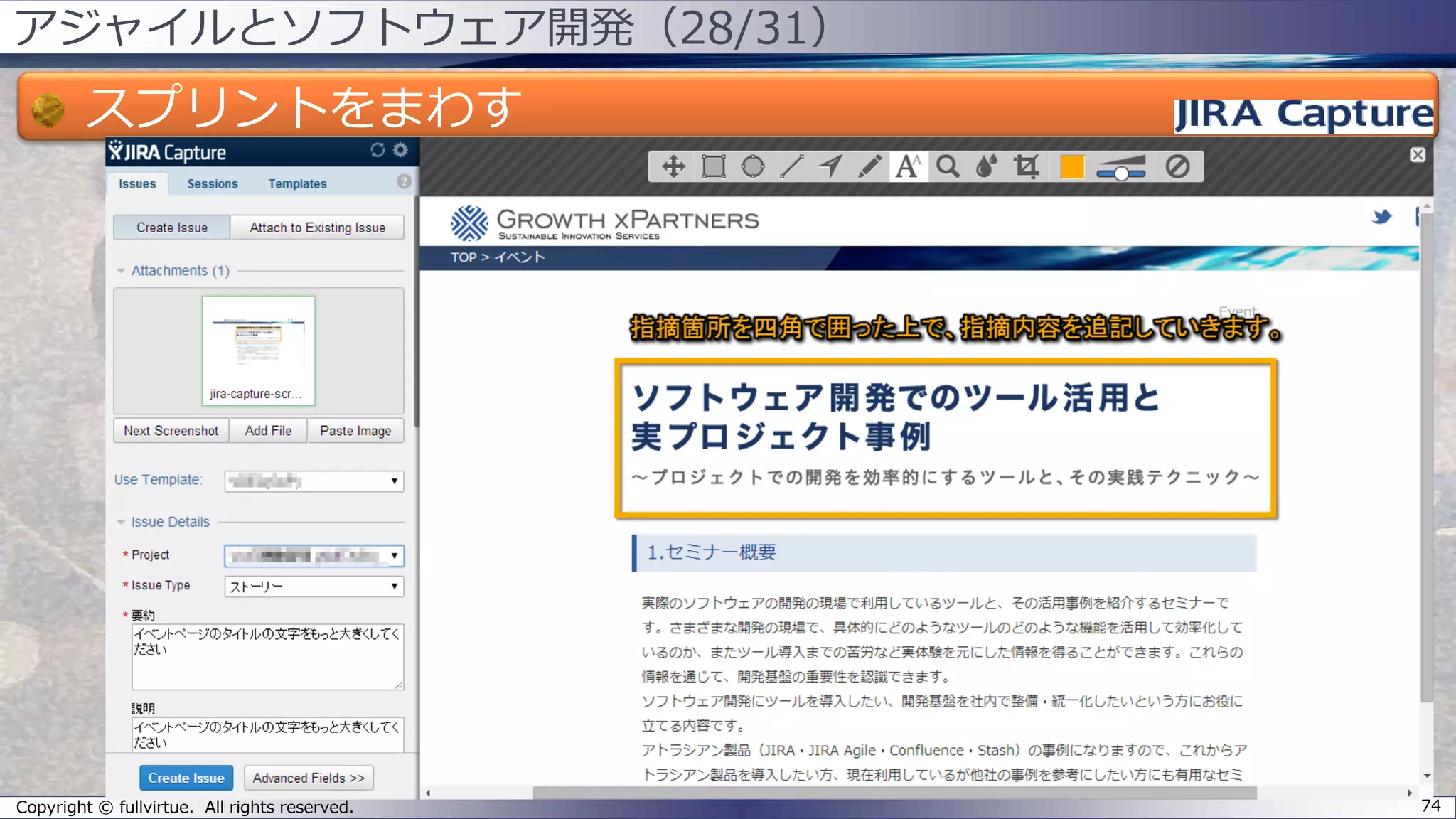Switch to the Templates tab

[297, 183]
